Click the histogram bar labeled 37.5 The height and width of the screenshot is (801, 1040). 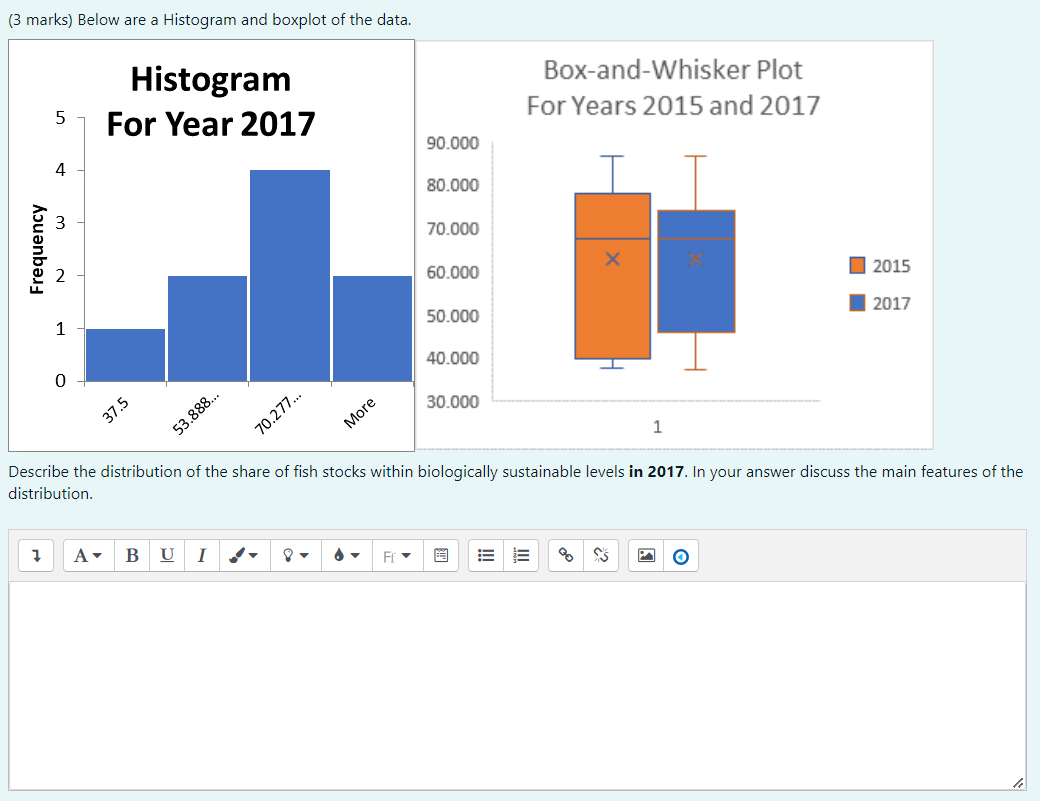click(x=125, y=355)
